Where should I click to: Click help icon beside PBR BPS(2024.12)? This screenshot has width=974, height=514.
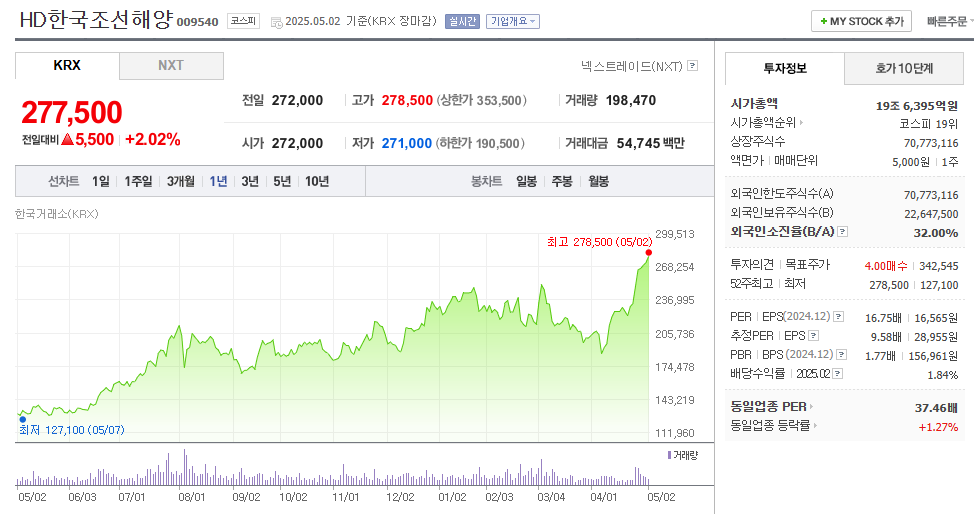coord(841,355)
